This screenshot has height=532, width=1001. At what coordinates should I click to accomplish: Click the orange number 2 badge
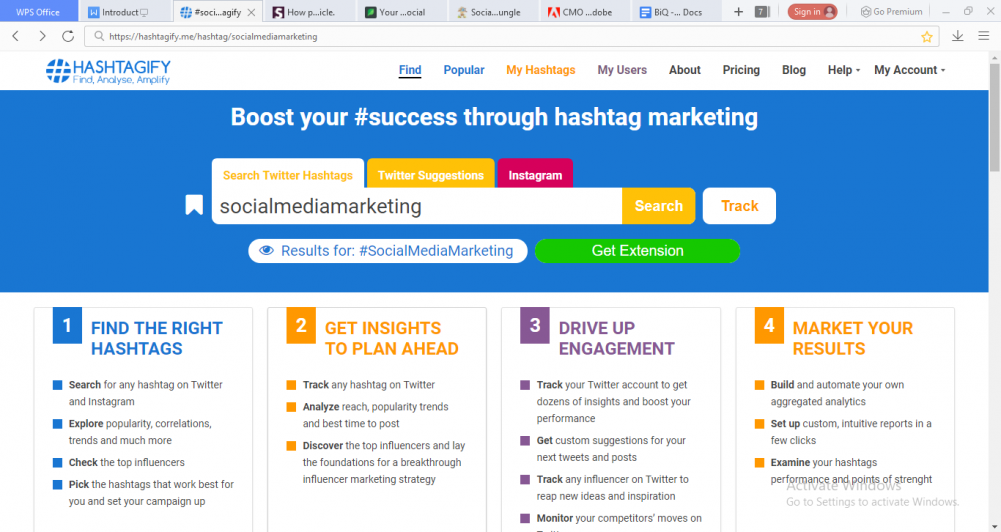pyautogui.click(x=301, y=326)
